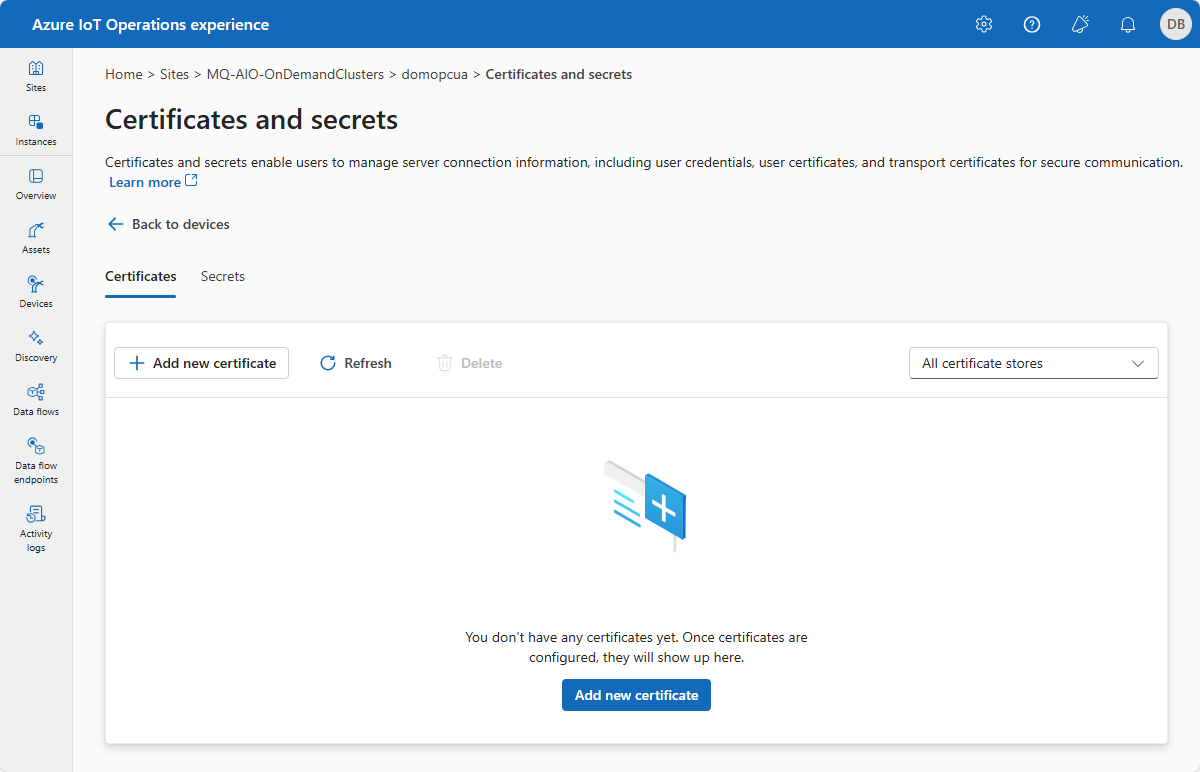This screenshot has width=1200, height=772.
Task: Click the toolbar Add new certificate button
Action: (202, 363)
